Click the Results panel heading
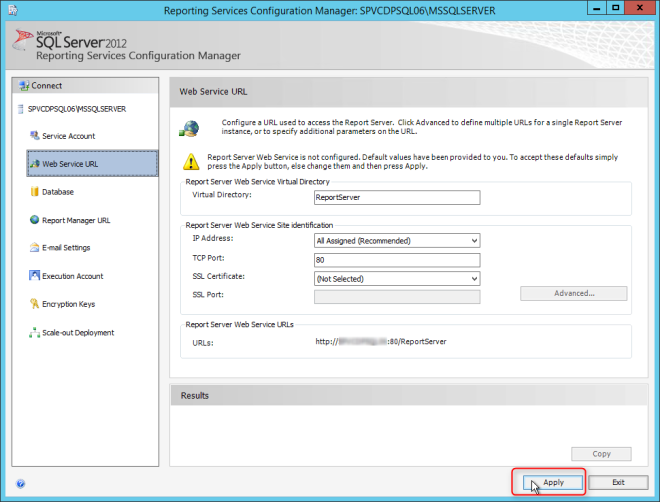Screen dimensions: 660x502 [194, 396]
